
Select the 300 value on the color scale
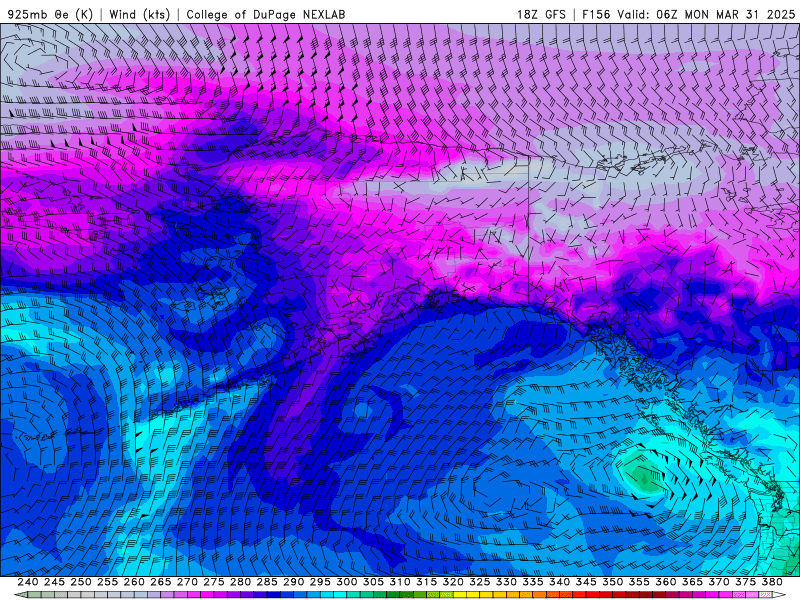coord(347,582)
